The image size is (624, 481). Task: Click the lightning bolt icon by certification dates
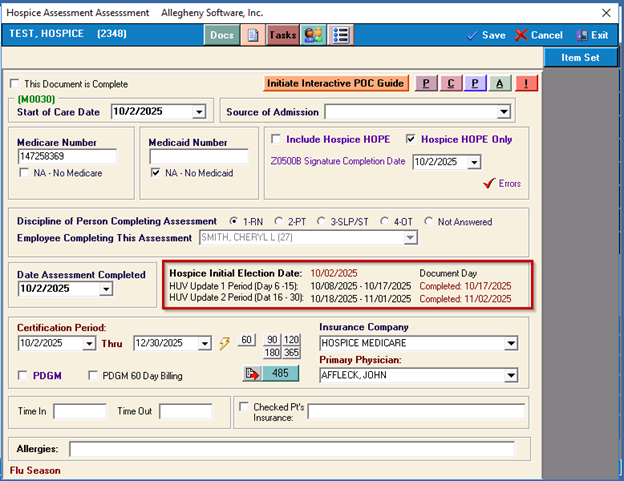tap(225, 344)
